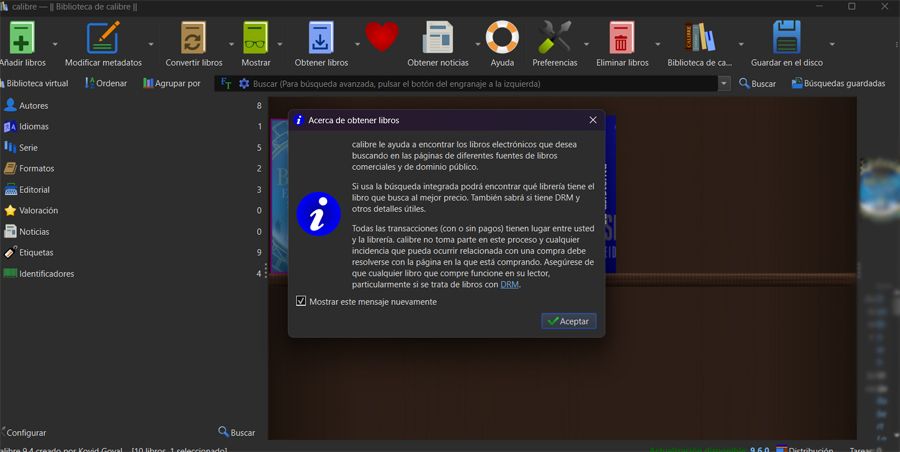Click the 9.6.0 update version link
The width and height of the screenshot is (900, 452).
pos(759,449)
